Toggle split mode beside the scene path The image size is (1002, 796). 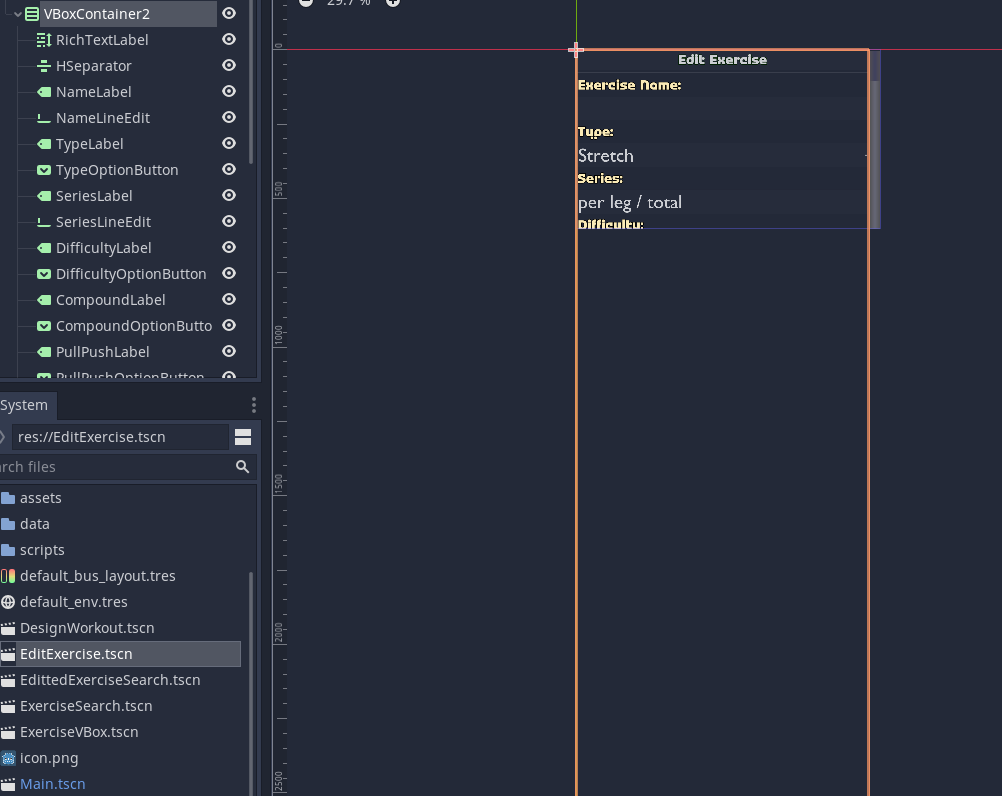(243, 437)
